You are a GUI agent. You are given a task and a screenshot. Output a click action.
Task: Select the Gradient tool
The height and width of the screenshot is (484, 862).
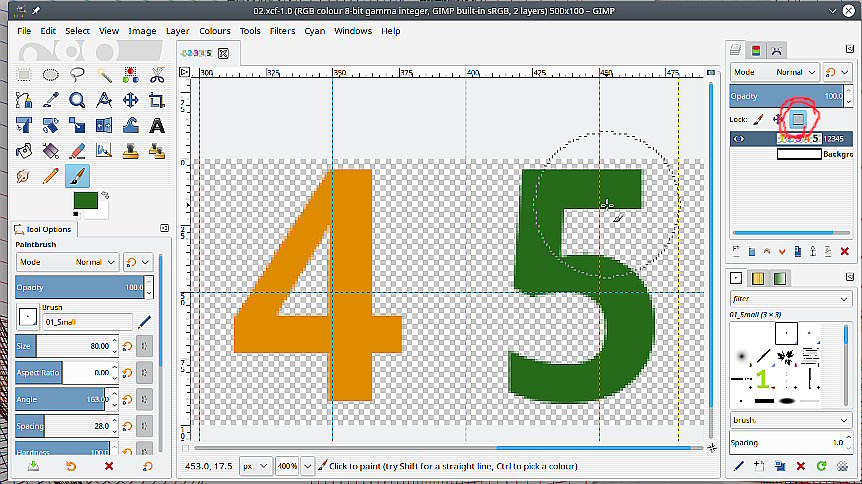(51, 151)
